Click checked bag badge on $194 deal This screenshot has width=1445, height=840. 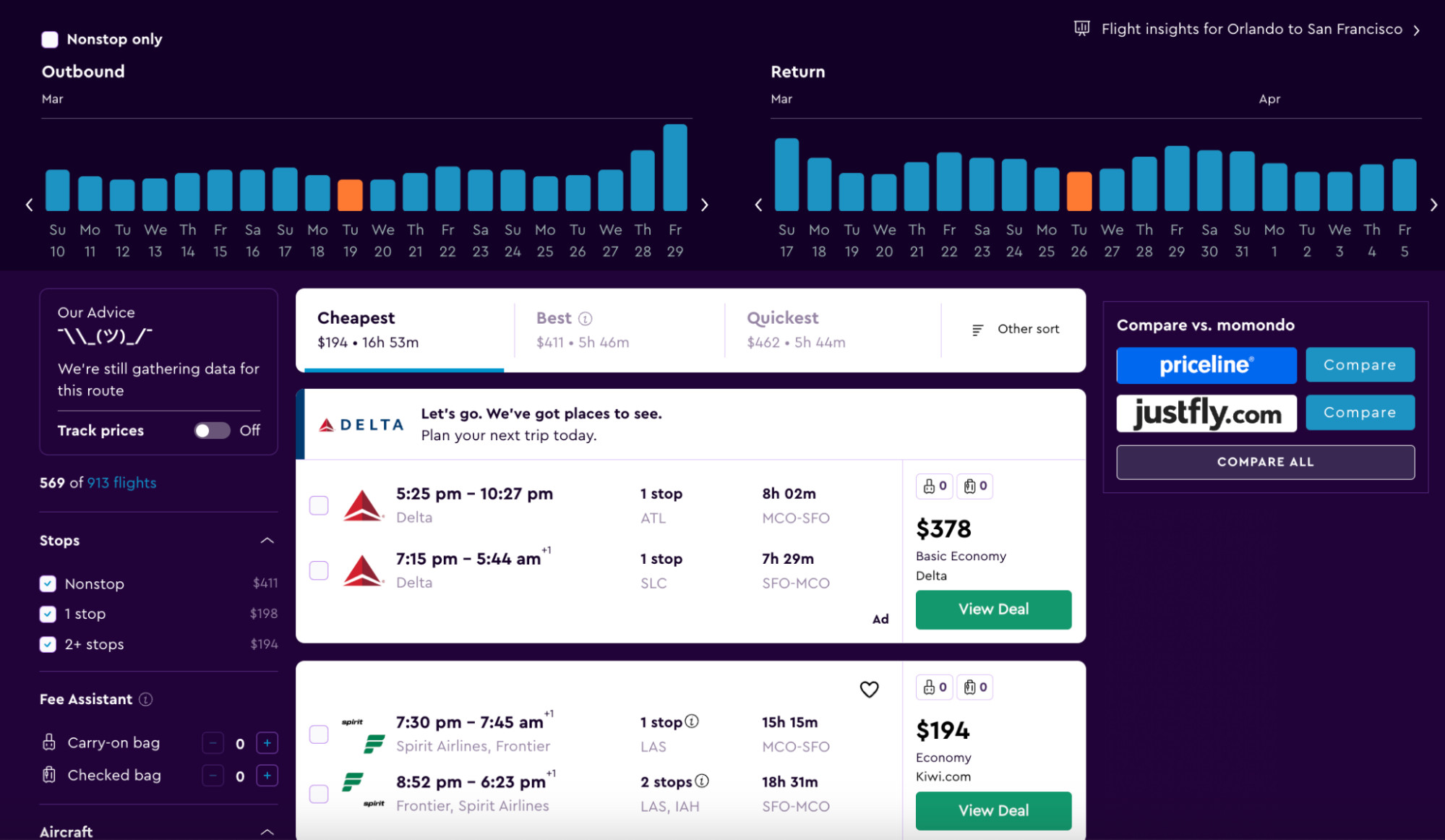tap(974, 687)
